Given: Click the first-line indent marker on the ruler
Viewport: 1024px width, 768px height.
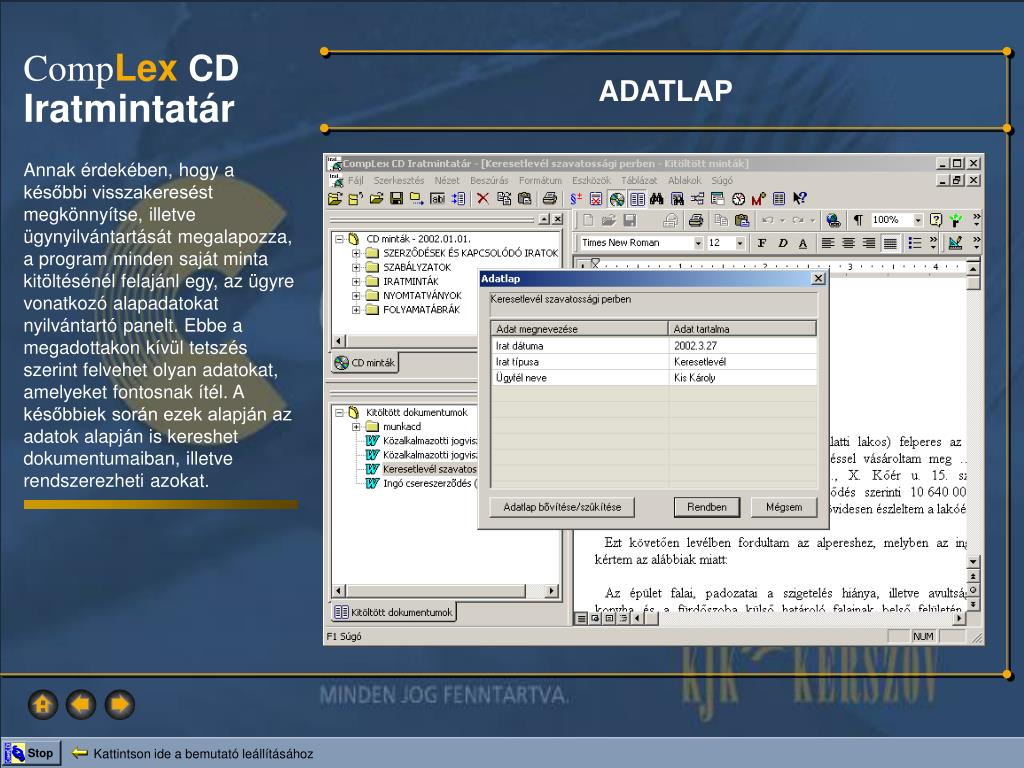Looking at the screenshot, I should point(595,263).
